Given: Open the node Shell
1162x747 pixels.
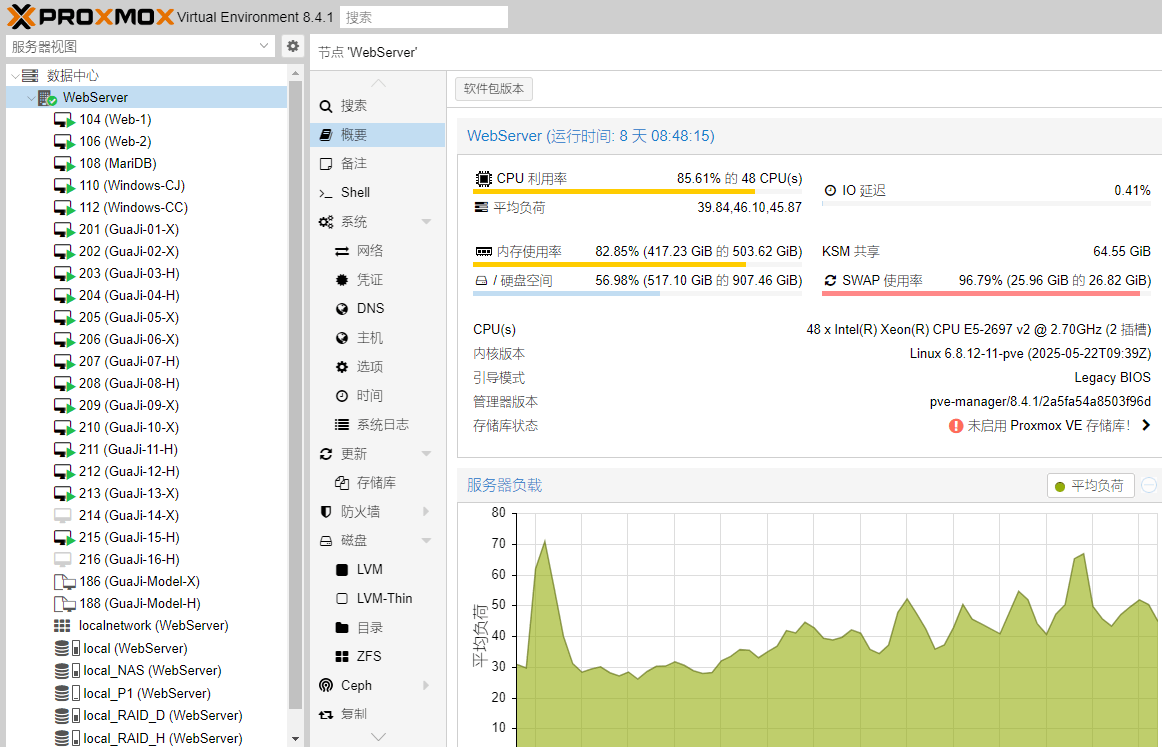Looking at the screenshot, I should pyautogui.click(x=377, y=193).
